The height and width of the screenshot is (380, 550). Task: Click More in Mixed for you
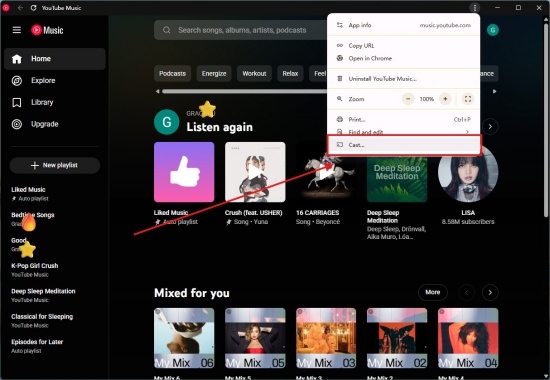432,292
